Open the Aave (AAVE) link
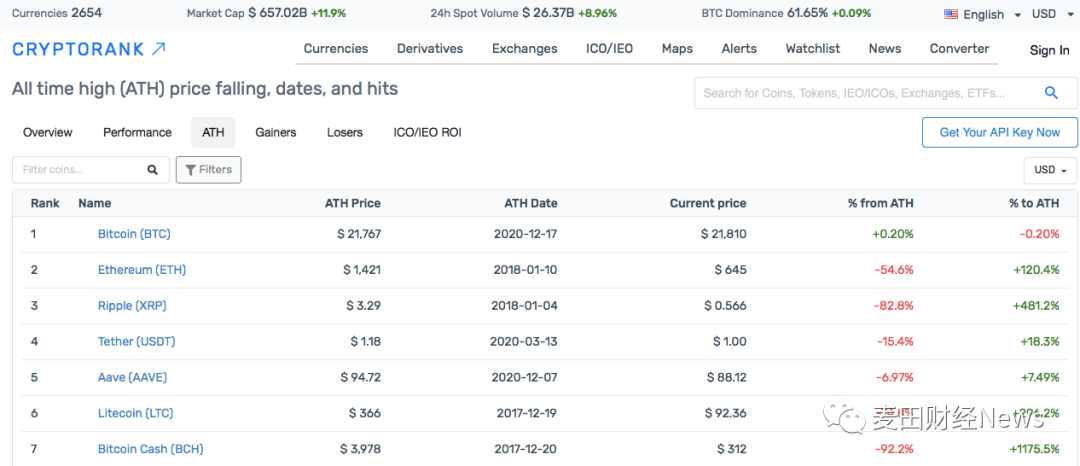1080x466 pixels. tap(132, 377)
